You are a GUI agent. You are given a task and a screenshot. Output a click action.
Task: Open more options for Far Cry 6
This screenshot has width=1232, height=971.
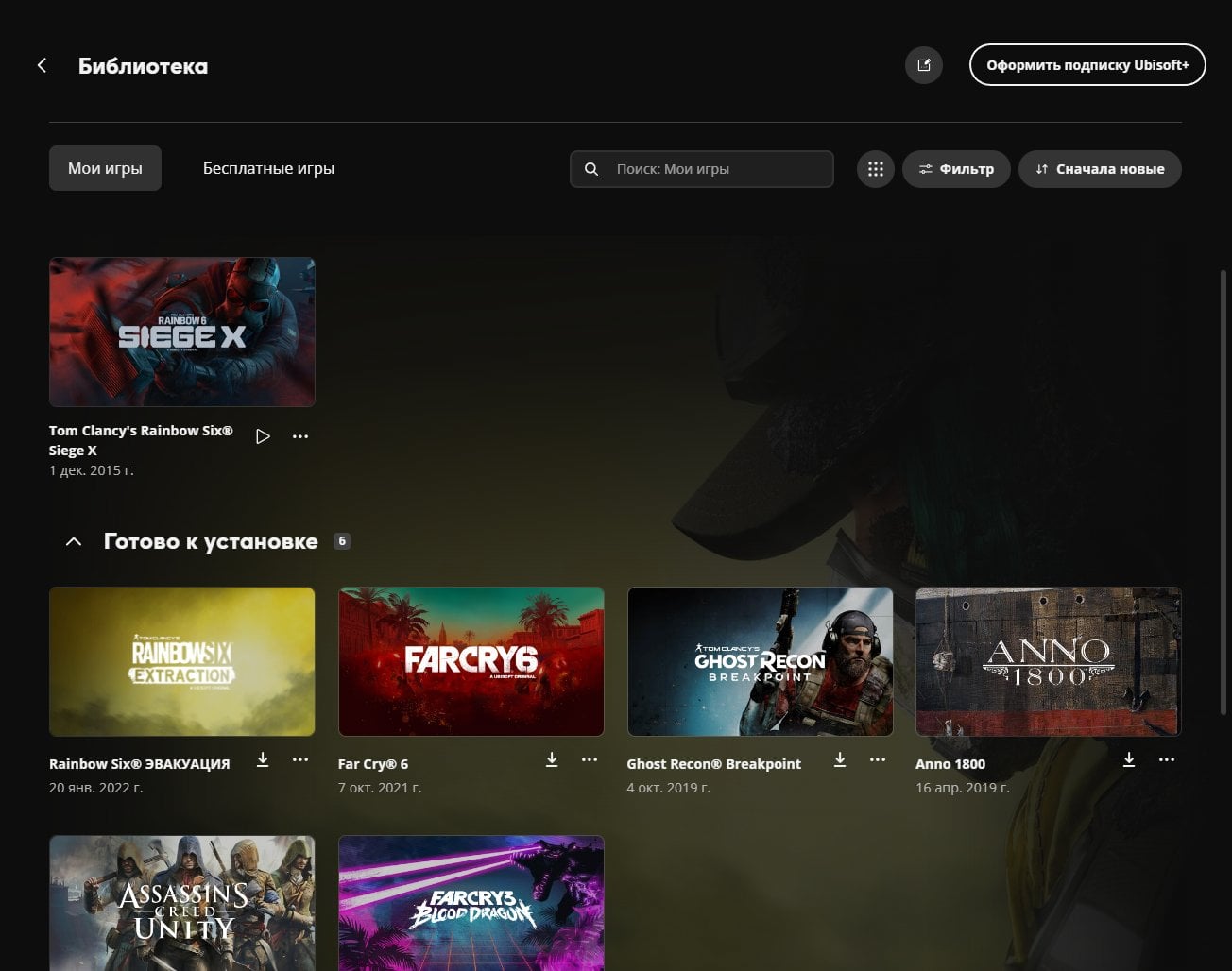(x=590, y=760)
